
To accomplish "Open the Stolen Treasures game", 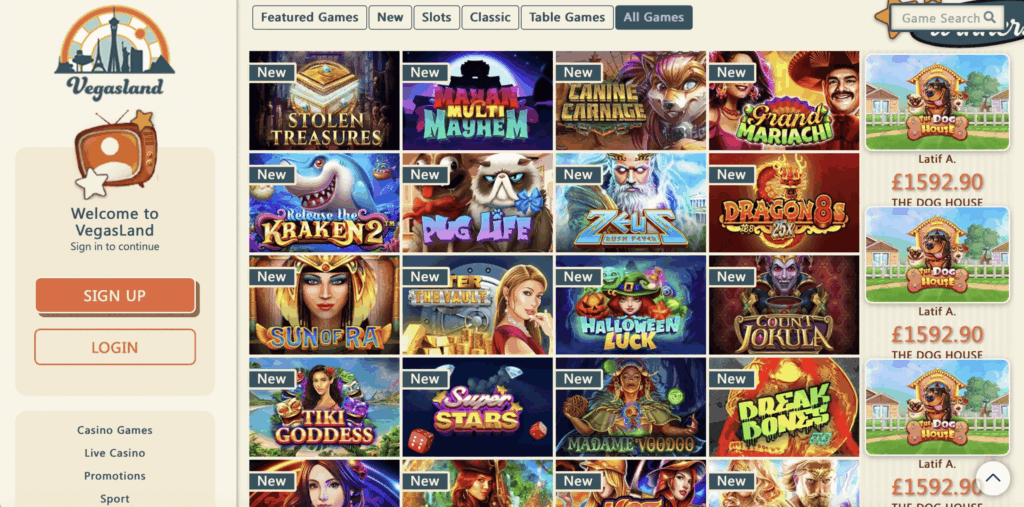I will pos(324,101).
